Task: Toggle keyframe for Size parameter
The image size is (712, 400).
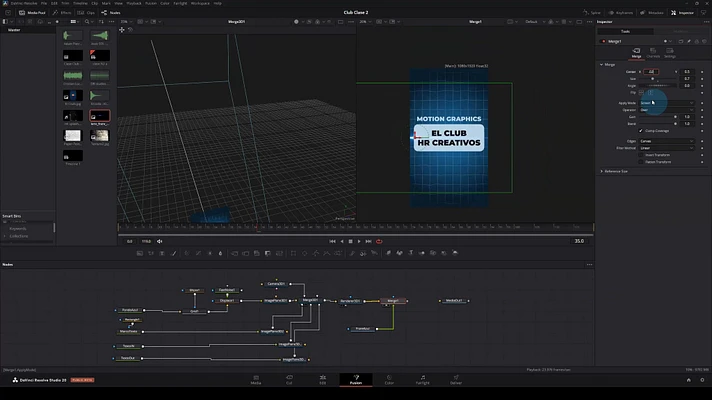Action: pos(702,79)
